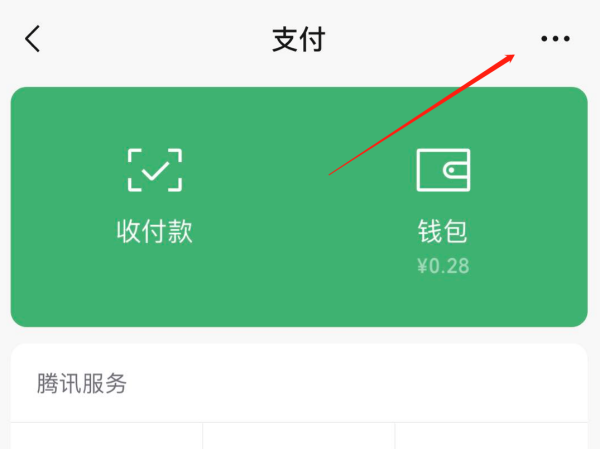Click header space between back chevron and title
The height and width of the screenshot is (449, 600).
pyautogui.click(x=155, y=39)
